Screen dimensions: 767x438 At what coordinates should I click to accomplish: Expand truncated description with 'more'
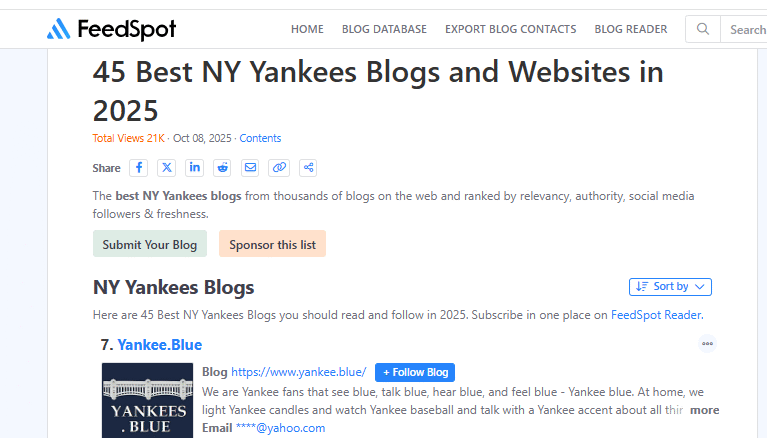[704, 410]
